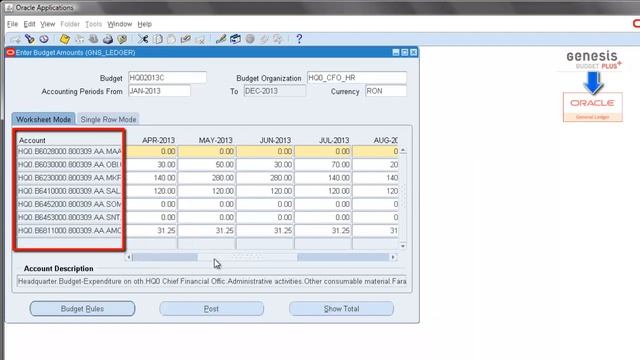Click the 70.00 cell under JUL-2013
The width and height of the screenshot is (640, 360).
[323, 164]
